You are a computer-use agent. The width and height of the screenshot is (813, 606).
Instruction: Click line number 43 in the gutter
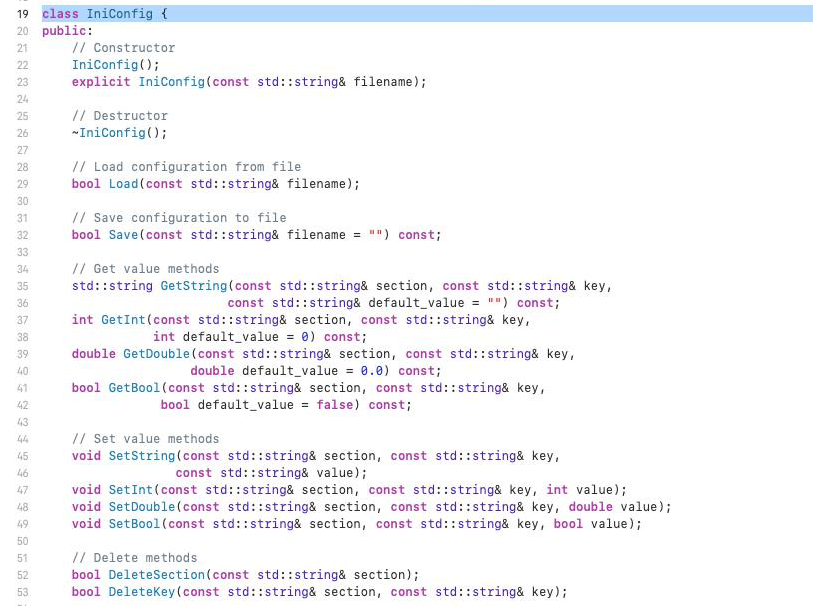pos(23,422)
